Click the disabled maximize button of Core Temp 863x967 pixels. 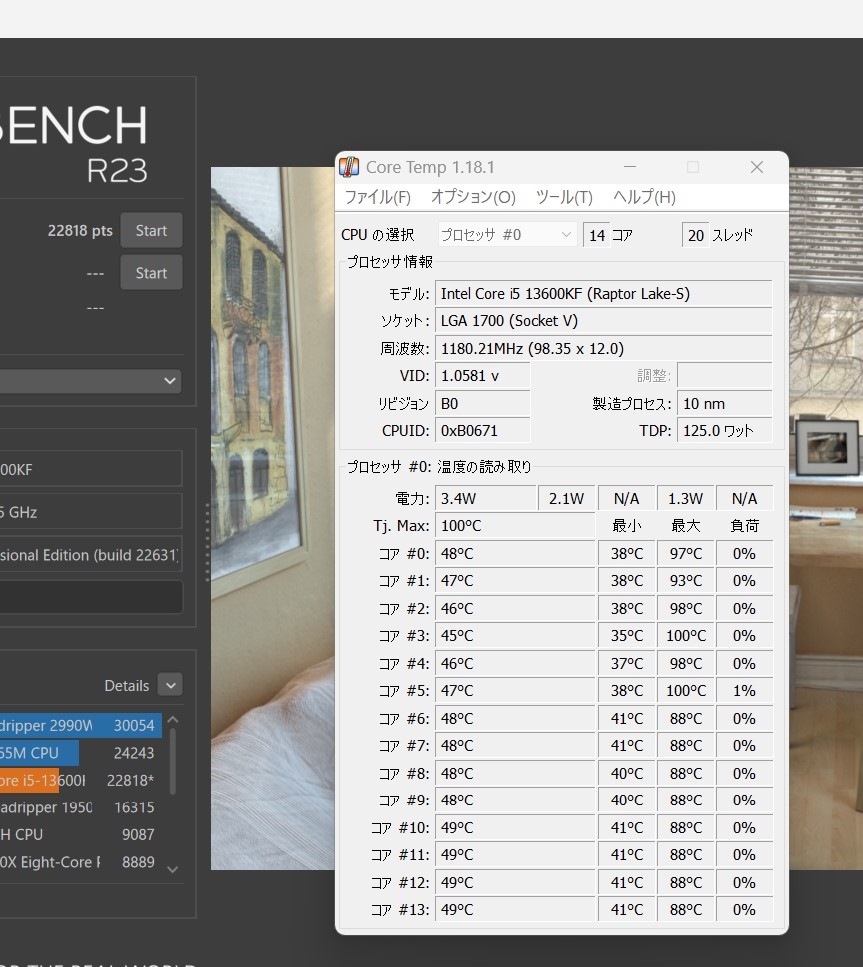pyautogui.click(x=693, y=167)
